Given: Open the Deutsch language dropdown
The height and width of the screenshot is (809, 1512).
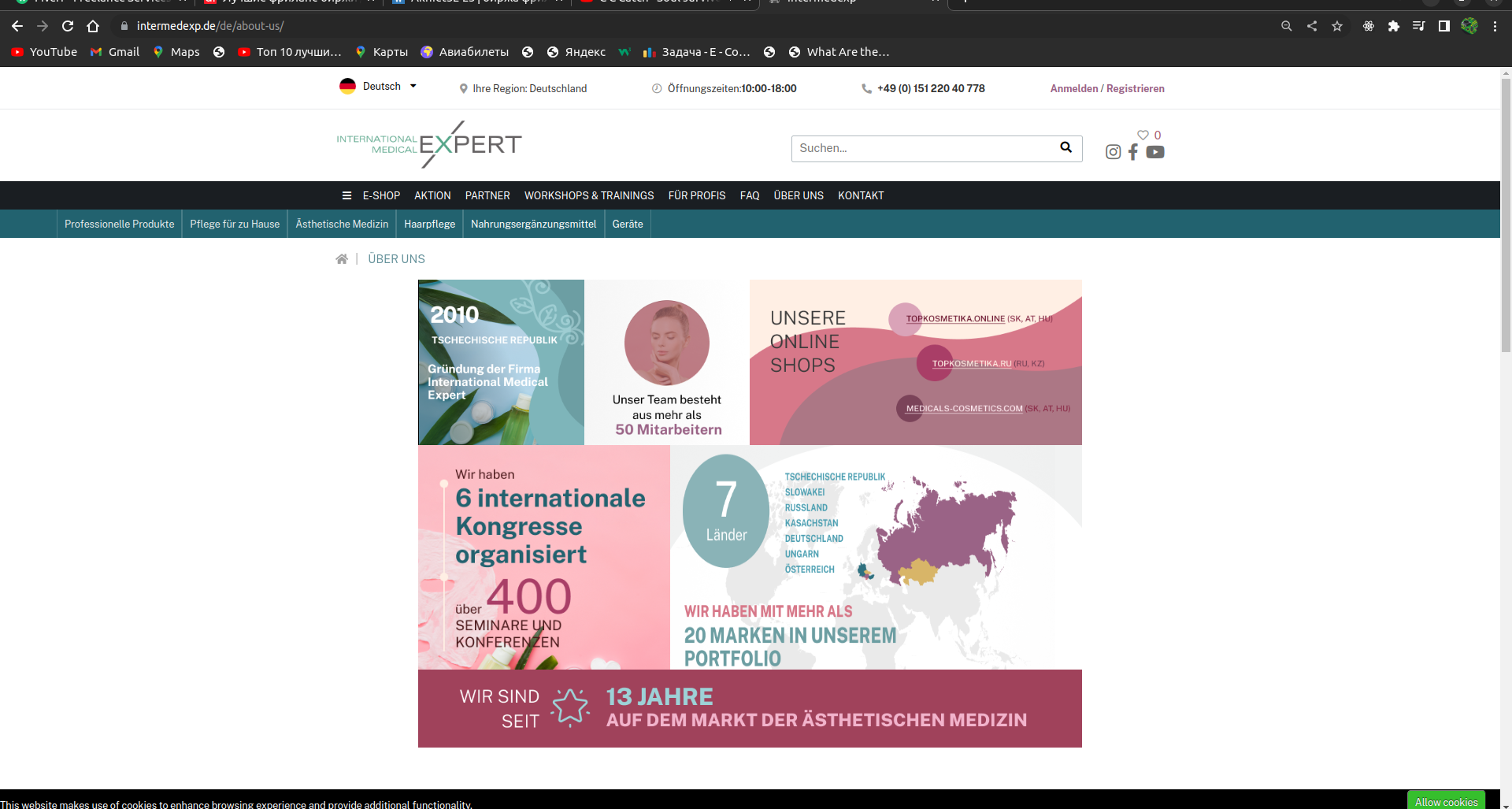Looking at the screenshot, I should [379, 87].
